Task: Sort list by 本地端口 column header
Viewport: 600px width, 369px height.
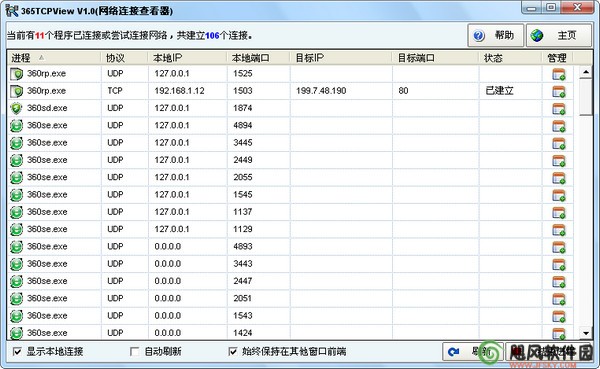Action: 258,58
